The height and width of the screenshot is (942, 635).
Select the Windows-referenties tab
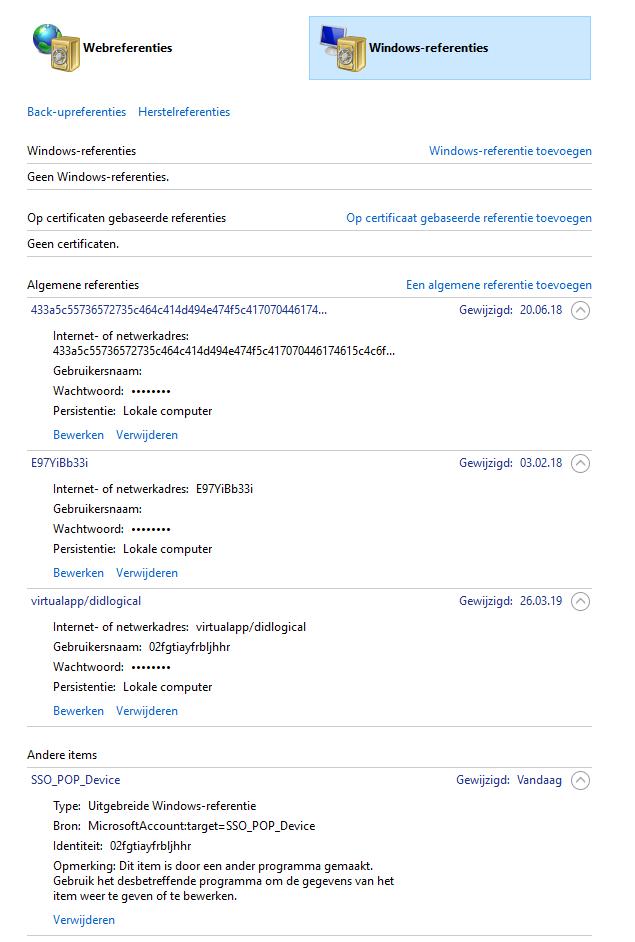(x=428, y=48)
